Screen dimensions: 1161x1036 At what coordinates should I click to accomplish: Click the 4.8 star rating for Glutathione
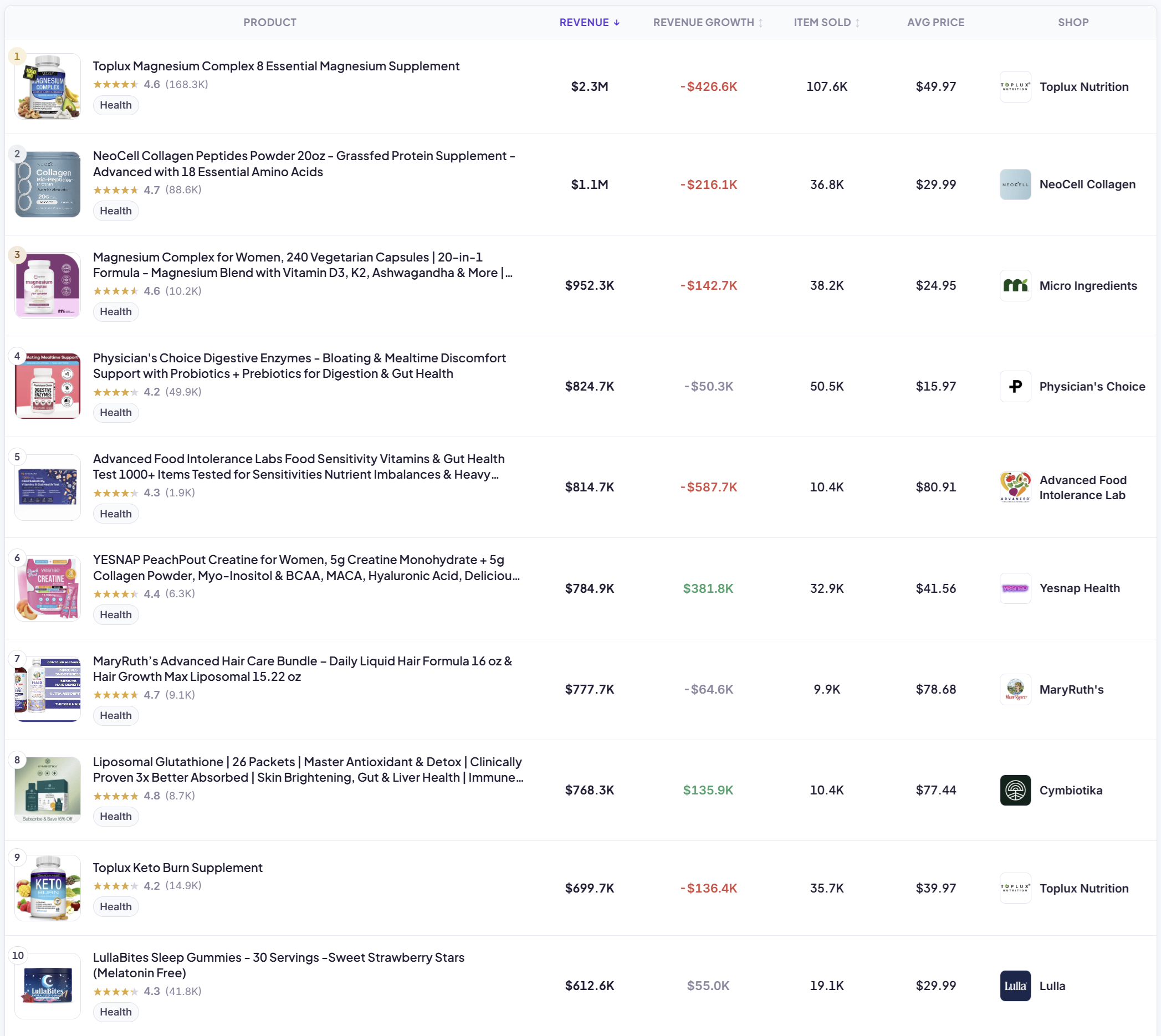tap(126, 796)
